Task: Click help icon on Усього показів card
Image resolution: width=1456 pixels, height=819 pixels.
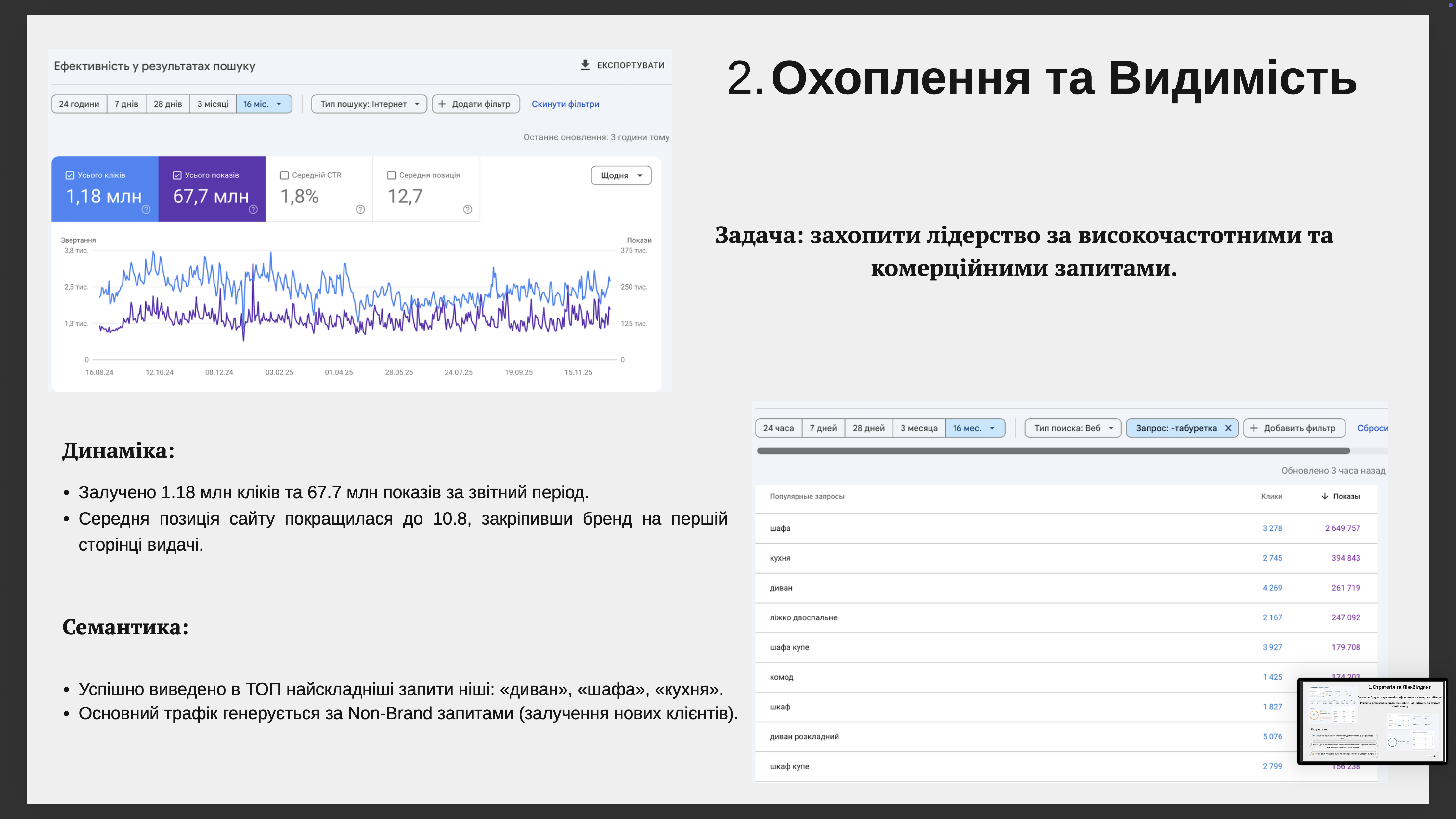Action: (x=253, y=209)
